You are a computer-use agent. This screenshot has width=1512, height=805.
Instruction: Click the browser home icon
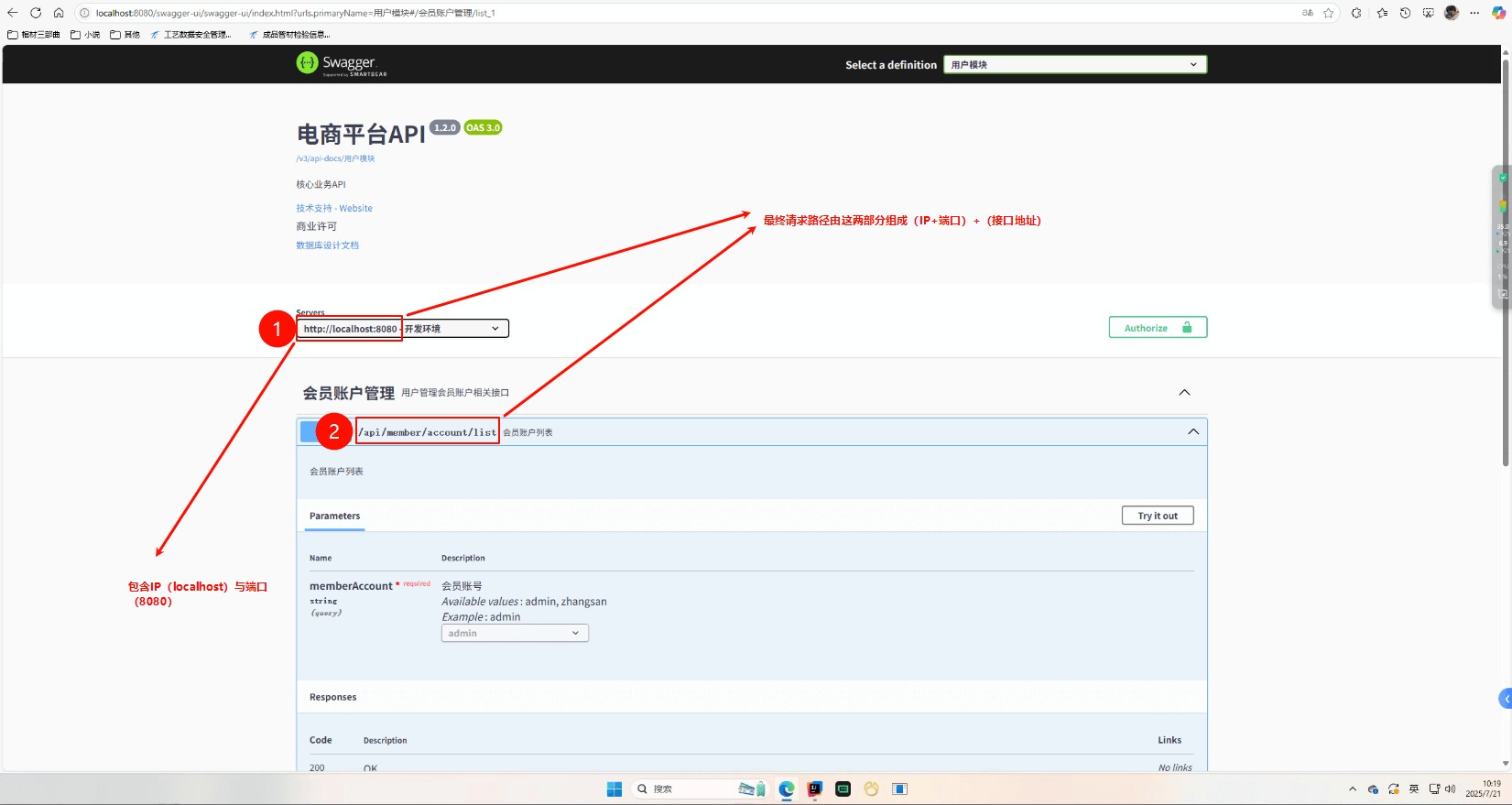click(59, 13)
